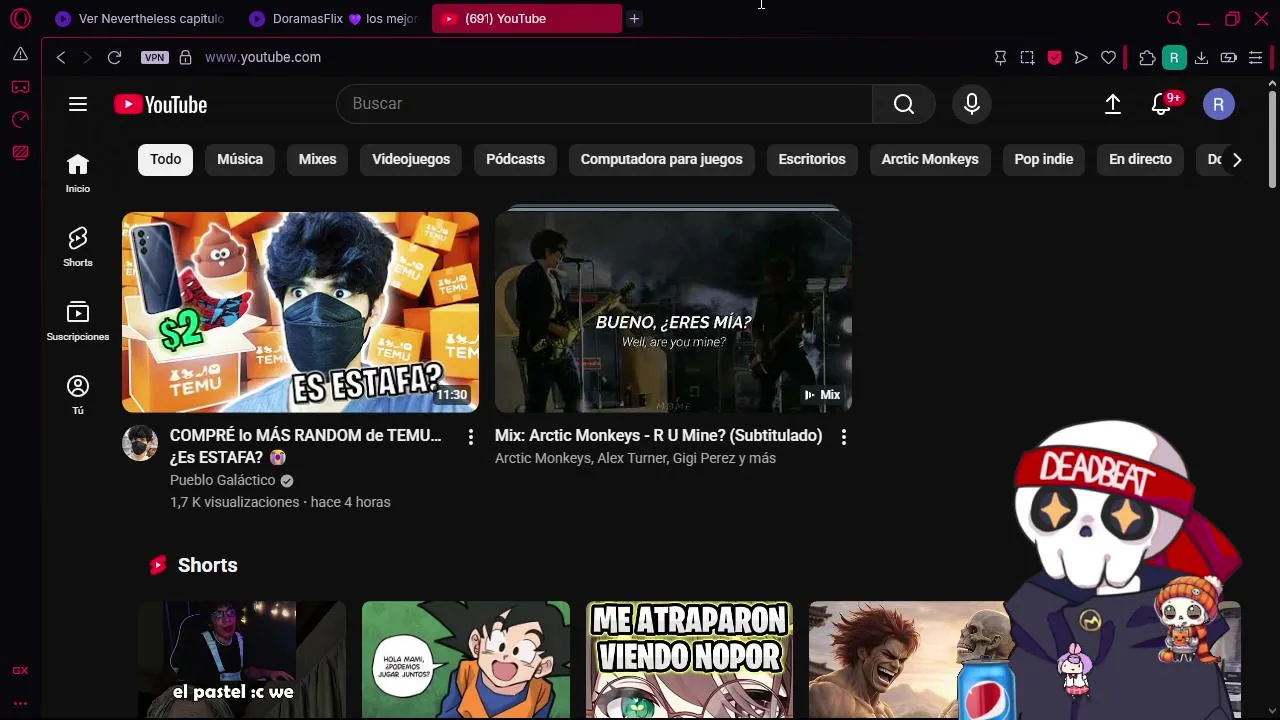Viewport: 1280px width, 720px height.
Task: Toggle the VPN badge in address bar
Action: (154, 57)
